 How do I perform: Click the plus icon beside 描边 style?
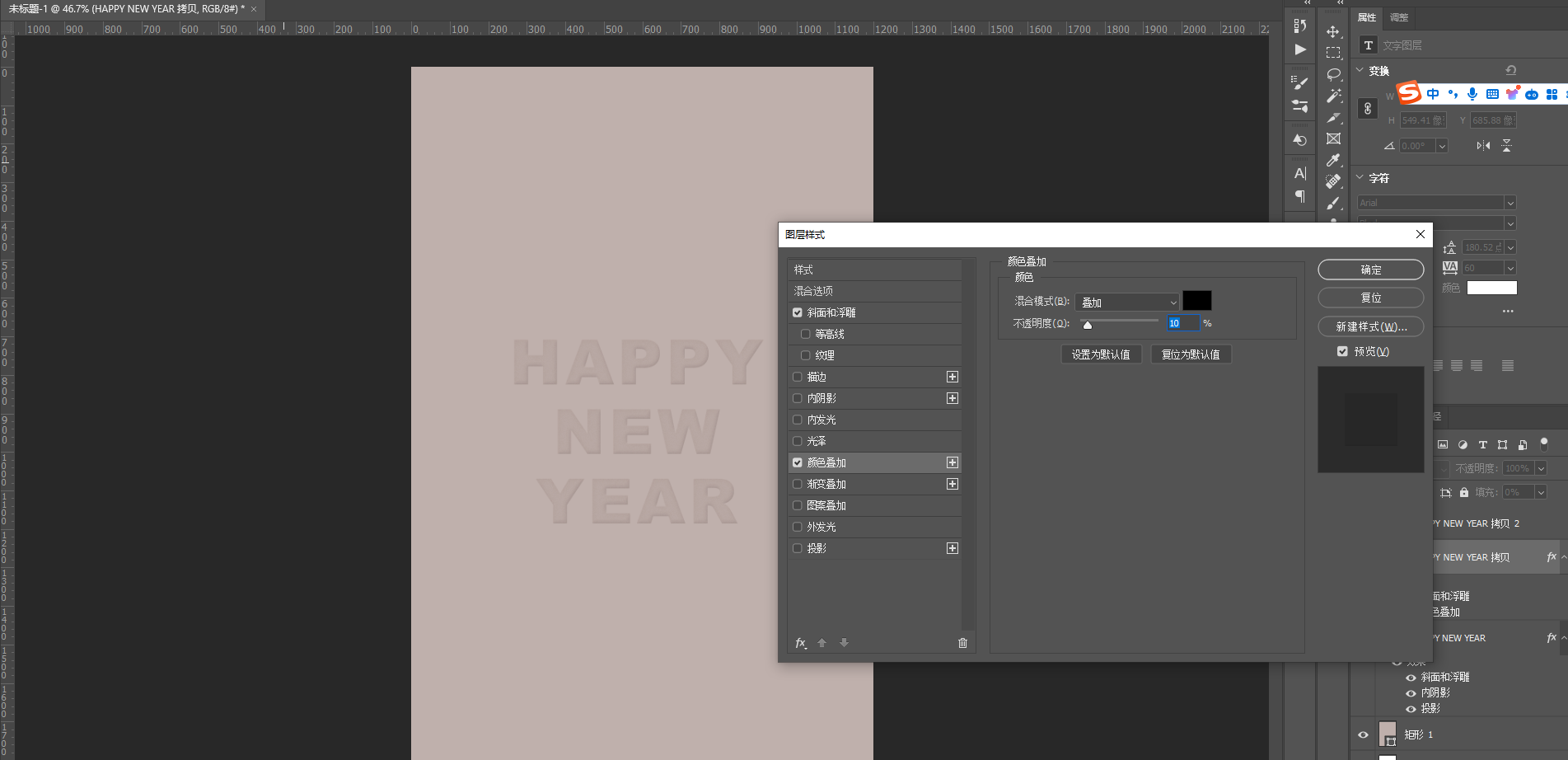click(x=953, y=377)
